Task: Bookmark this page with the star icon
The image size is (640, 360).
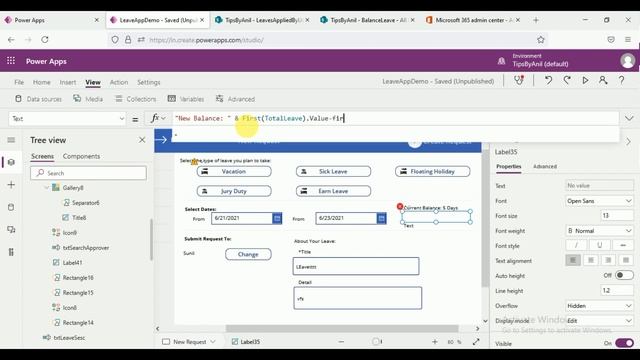Action: click(541, 40)
